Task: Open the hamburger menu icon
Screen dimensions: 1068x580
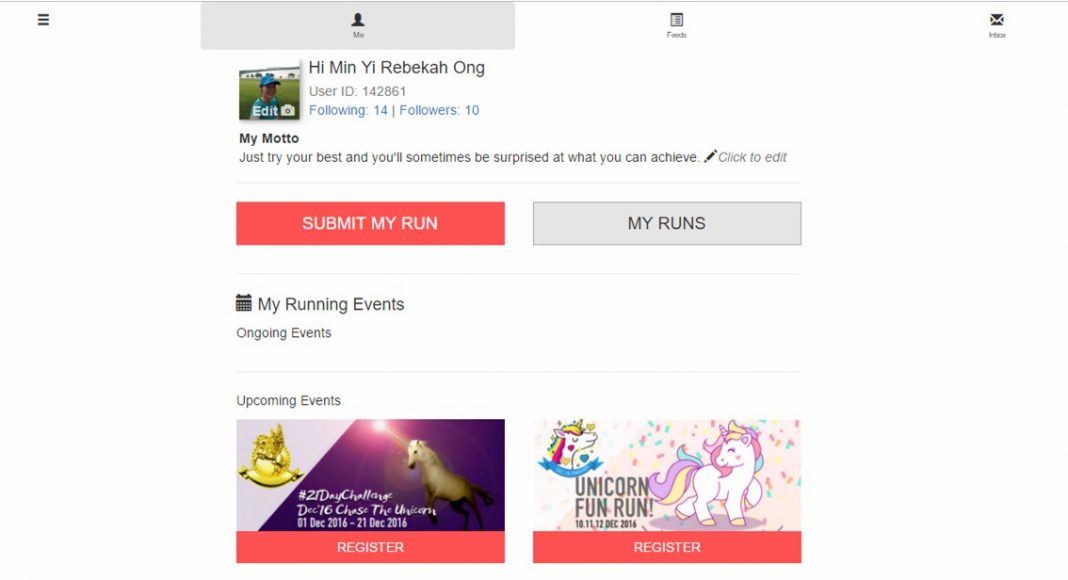Action: [43, 20]
